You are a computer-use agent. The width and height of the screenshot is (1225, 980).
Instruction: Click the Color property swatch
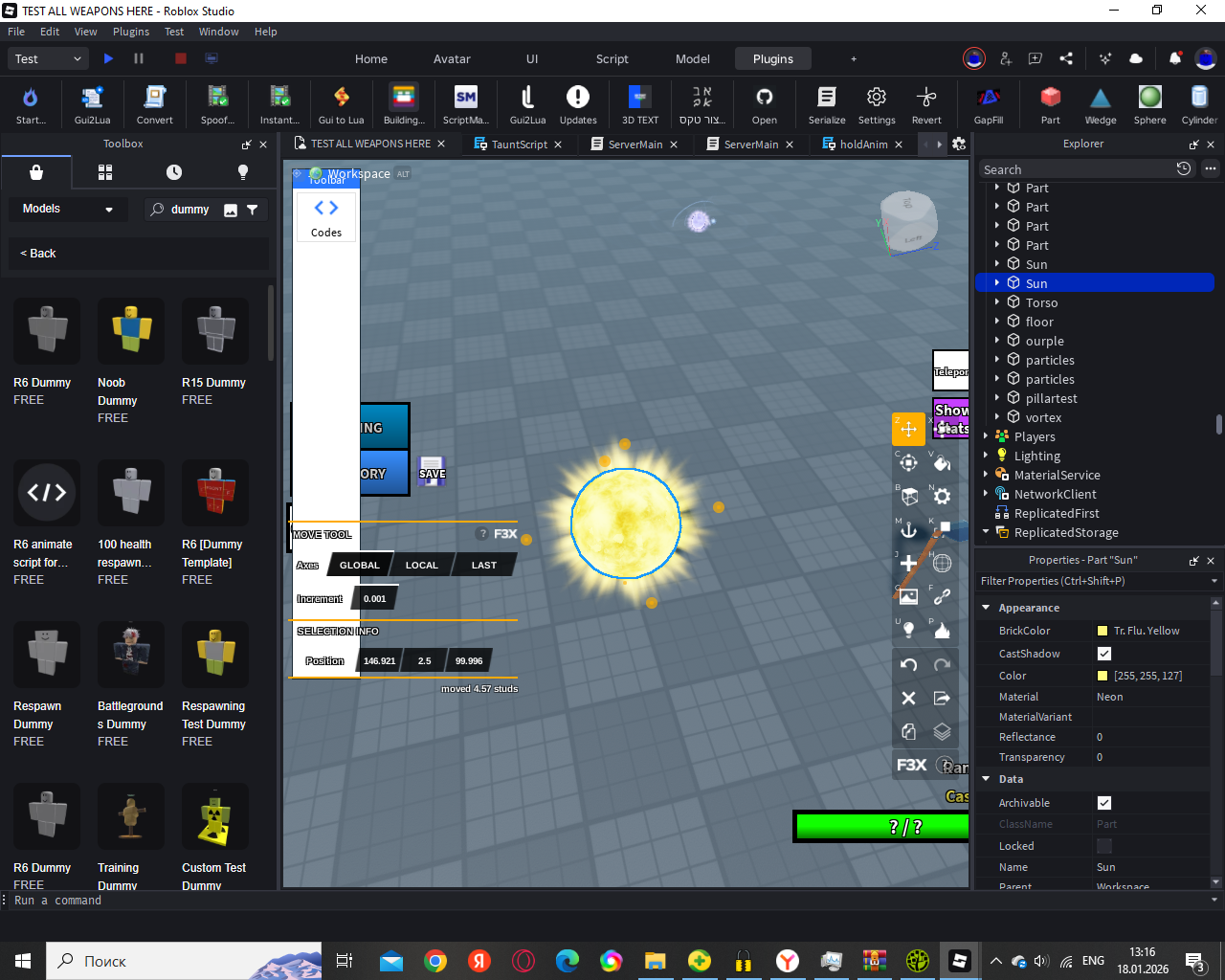pyautogui.click(x=1102, y=676)
